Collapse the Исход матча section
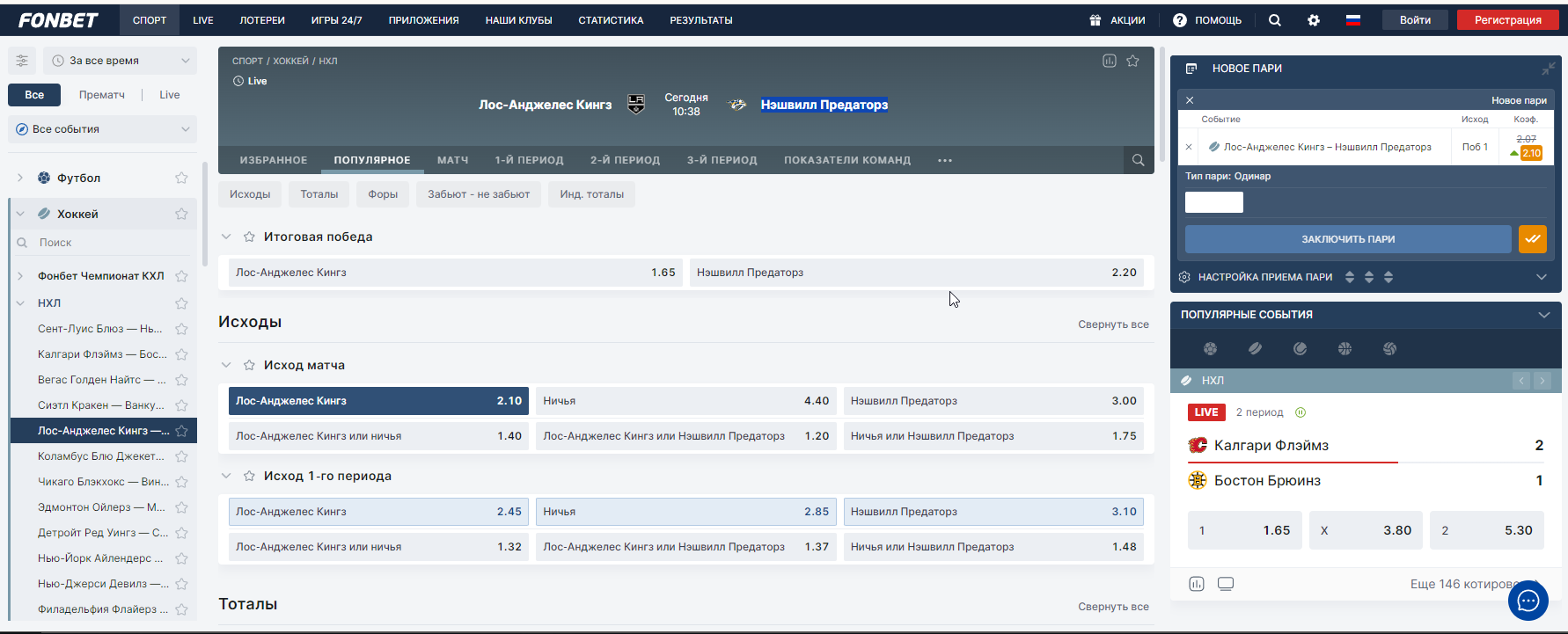 226,365
